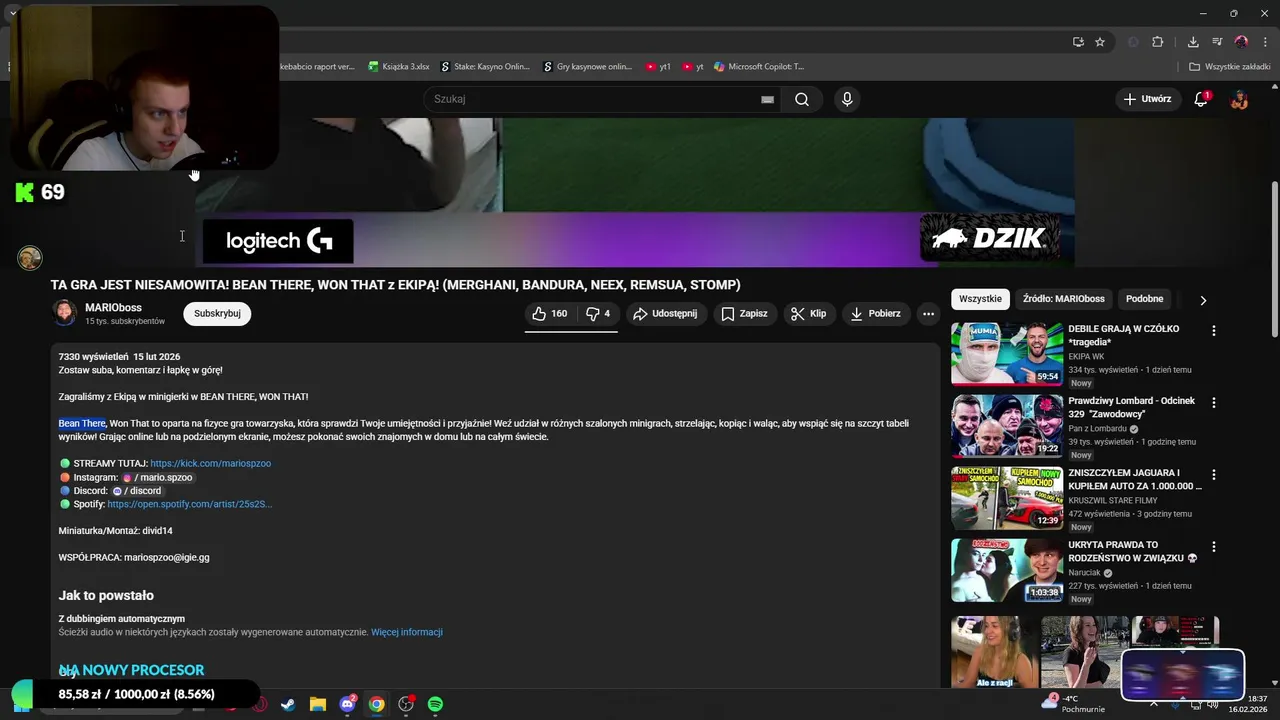Like the video with thumbs up
Image resolution: width=1280 pixels, height=720 pixels.
pos(550,314)
